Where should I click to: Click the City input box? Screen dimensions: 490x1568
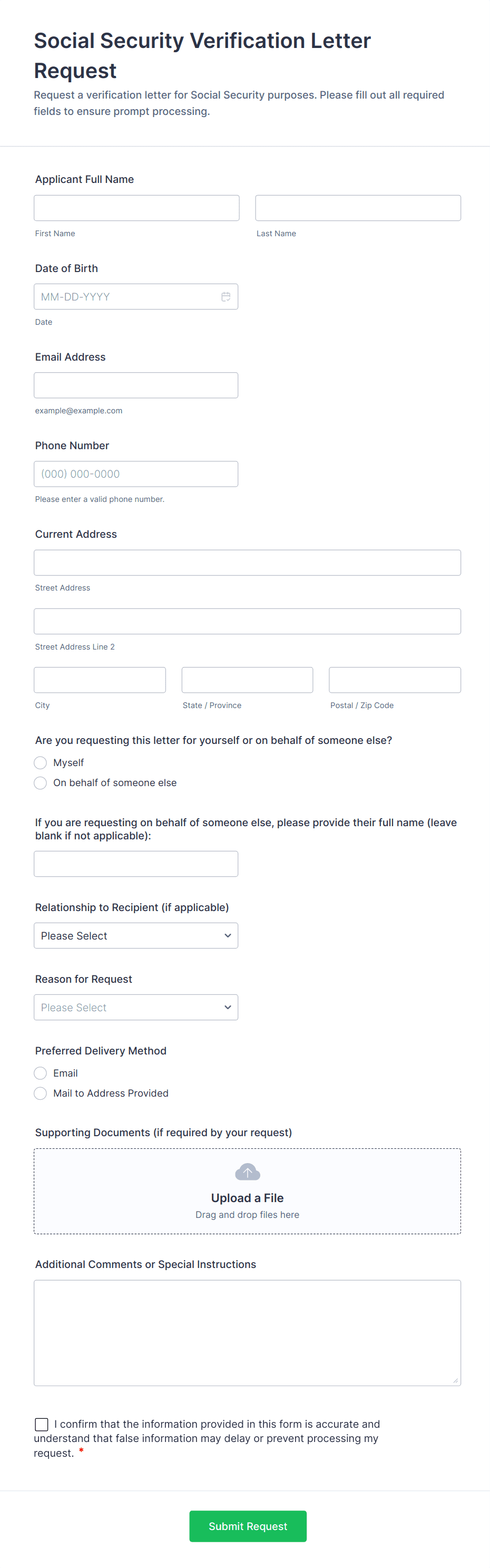tap(100, 680)
